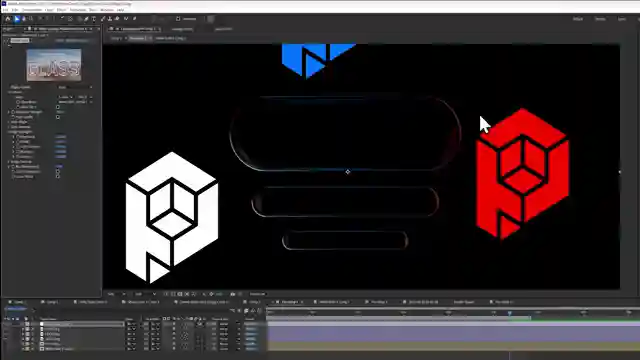Image resolution: width=640 pixels, height=360 pixels.
Task: Click the timeline current time display
Action: 16,309
